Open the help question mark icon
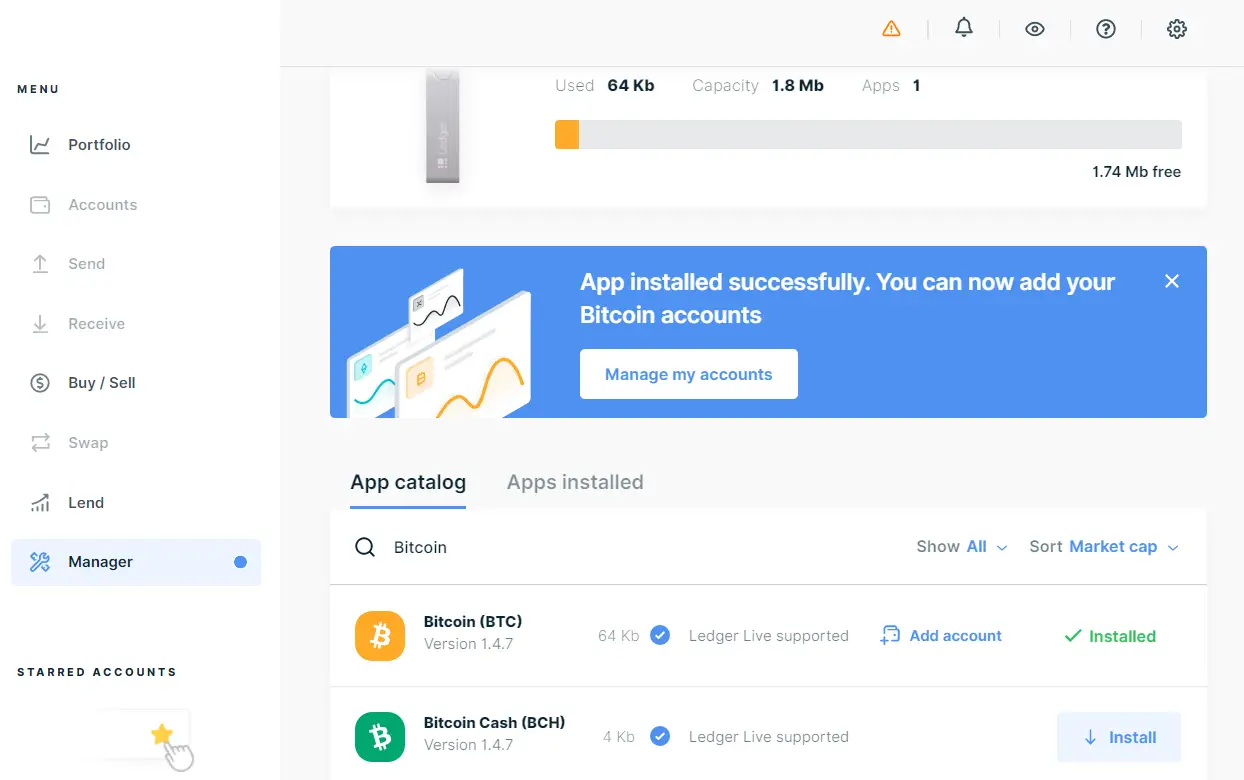 click(1106, 29)
